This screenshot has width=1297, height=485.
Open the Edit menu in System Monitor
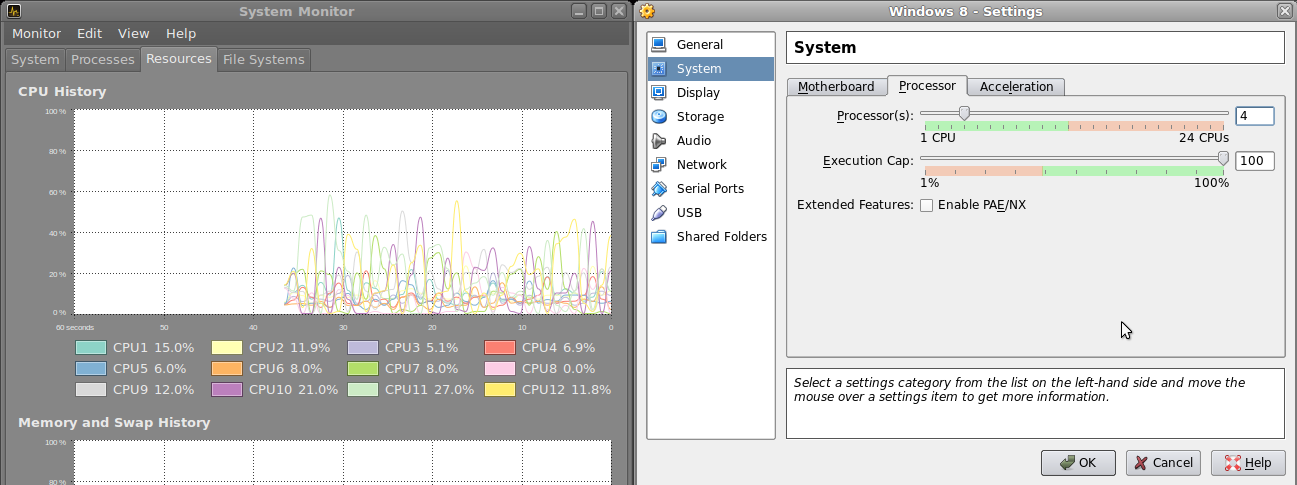click(89, 33)
